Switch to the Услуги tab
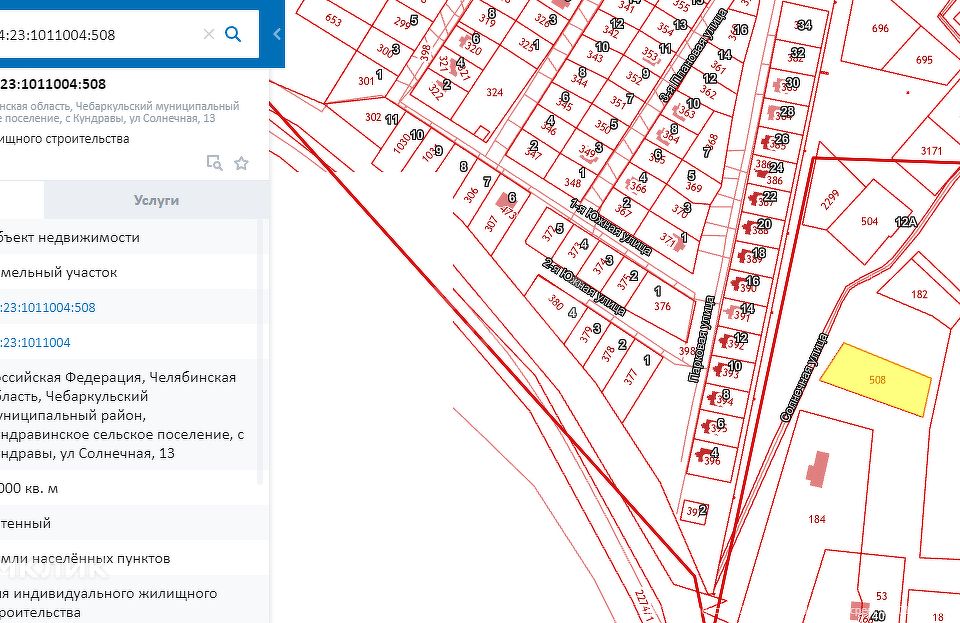The height and width of the screenshot is (623, 960). (157, 200)
